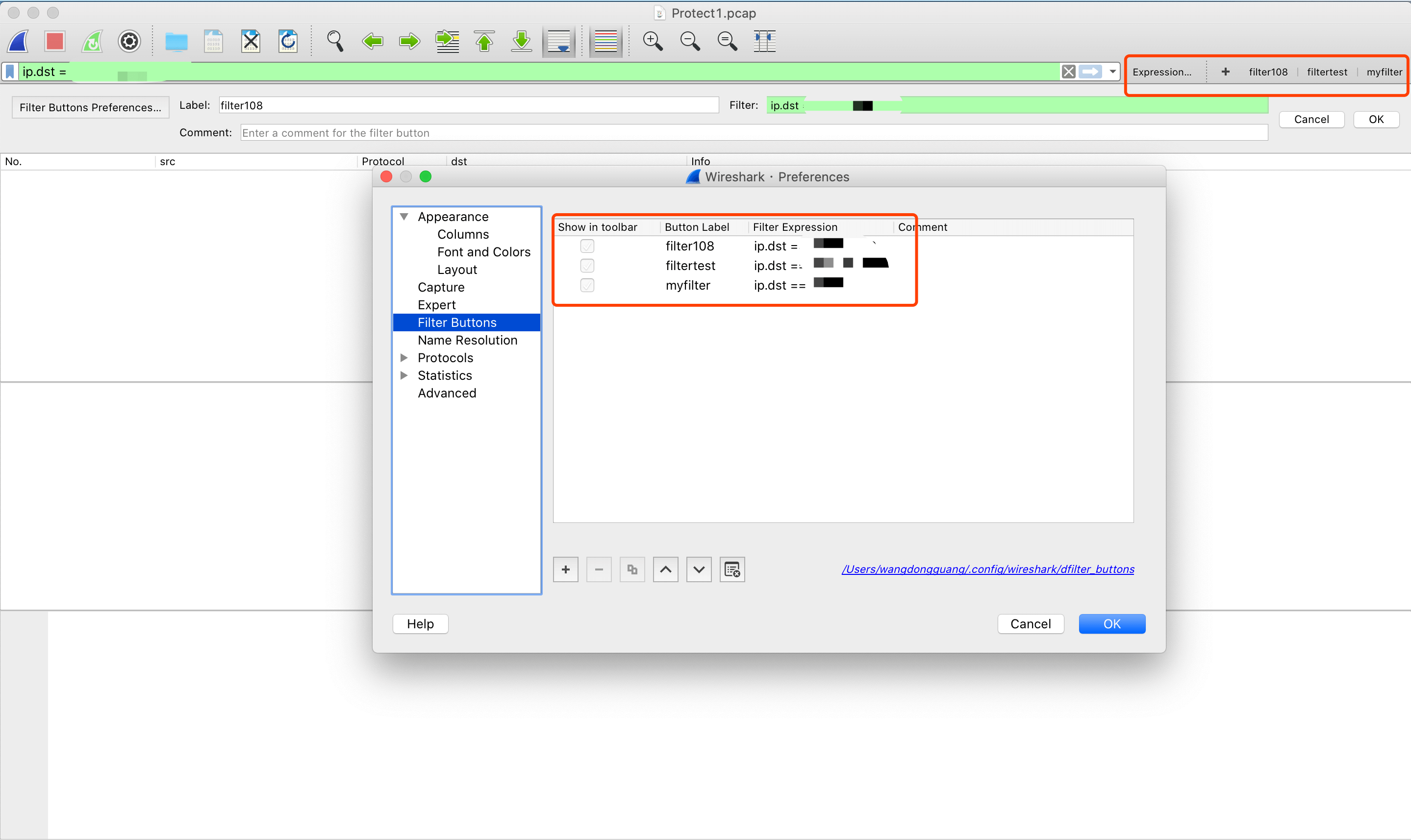1411x840 pixels.
Task: Find a packet with the magnifier icon
Action: (x=335, y=41)
